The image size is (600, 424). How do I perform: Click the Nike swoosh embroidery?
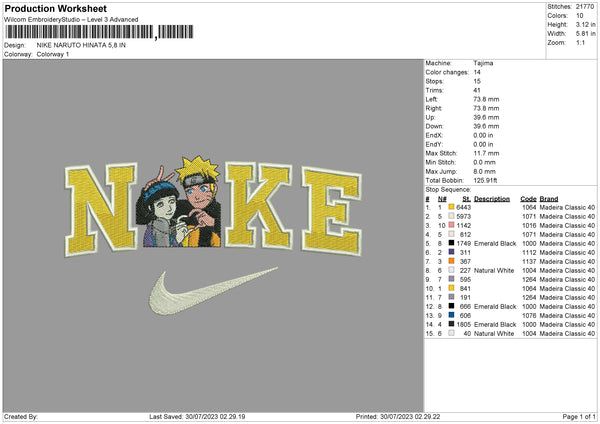tap(213, 291)
